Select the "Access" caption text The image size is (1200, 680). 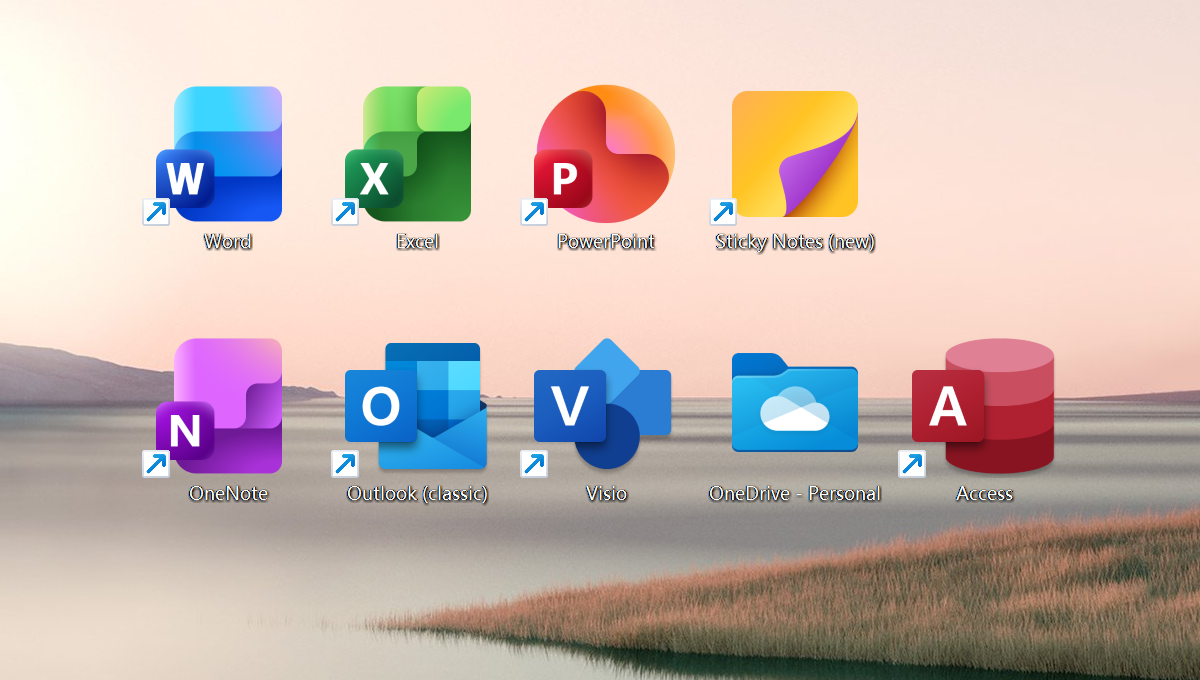click(984, 494)
